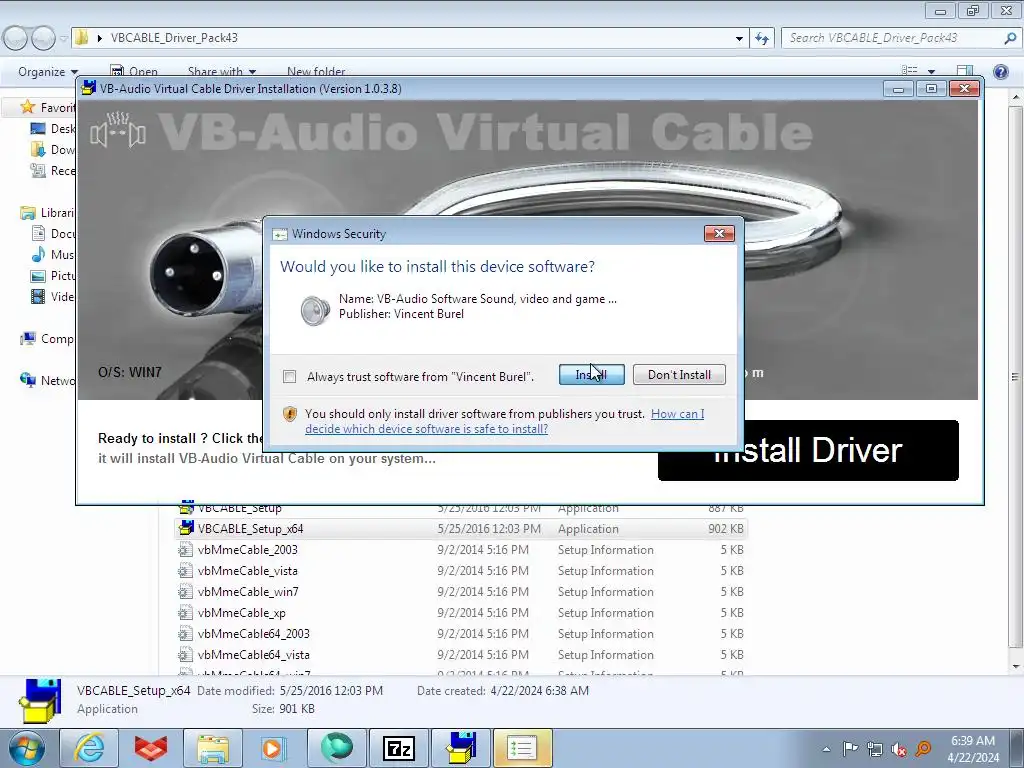Change the view with the views icon
Image resolution: width=1024 pixels, height=768 pixels.
click(909, 71)
